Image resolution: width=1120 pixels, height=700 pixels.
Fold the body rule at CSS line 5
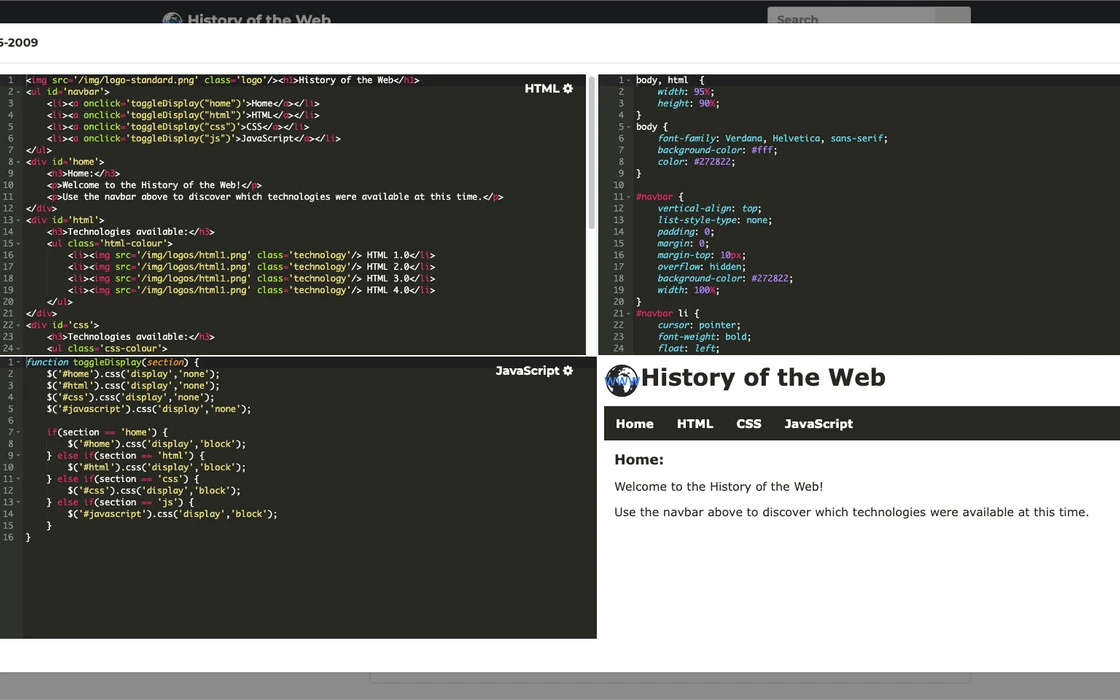tap(629, 127)
